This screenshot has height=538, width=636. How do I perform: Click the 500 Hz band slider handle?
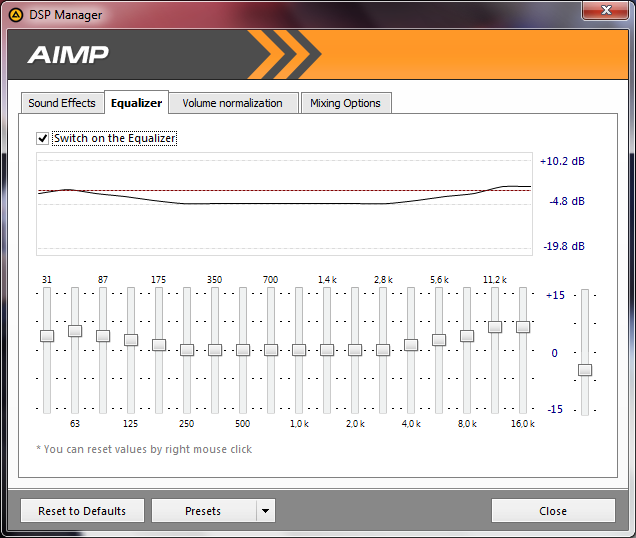tap(243, 350)
